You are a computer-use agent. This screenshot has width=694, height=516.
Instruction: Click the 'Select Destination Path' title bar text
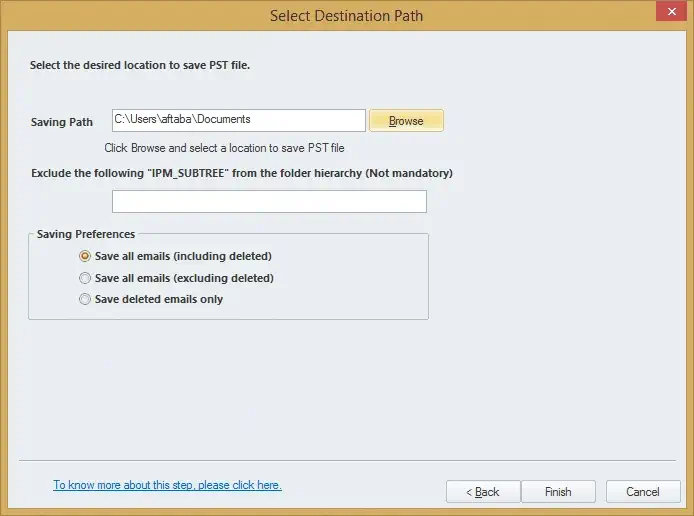click(347, 16)
